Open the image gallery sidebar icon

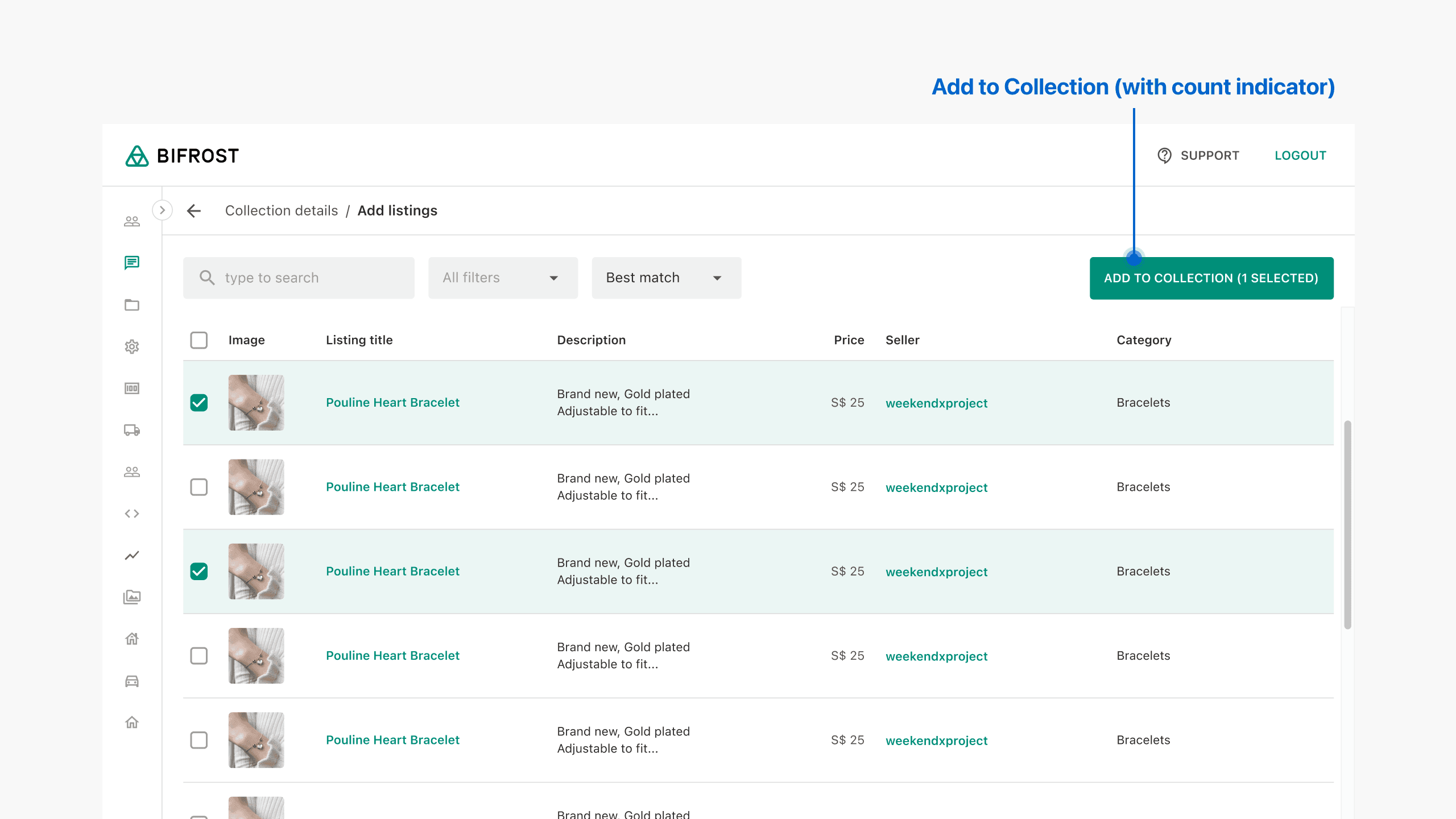click(x=132, y=597)
